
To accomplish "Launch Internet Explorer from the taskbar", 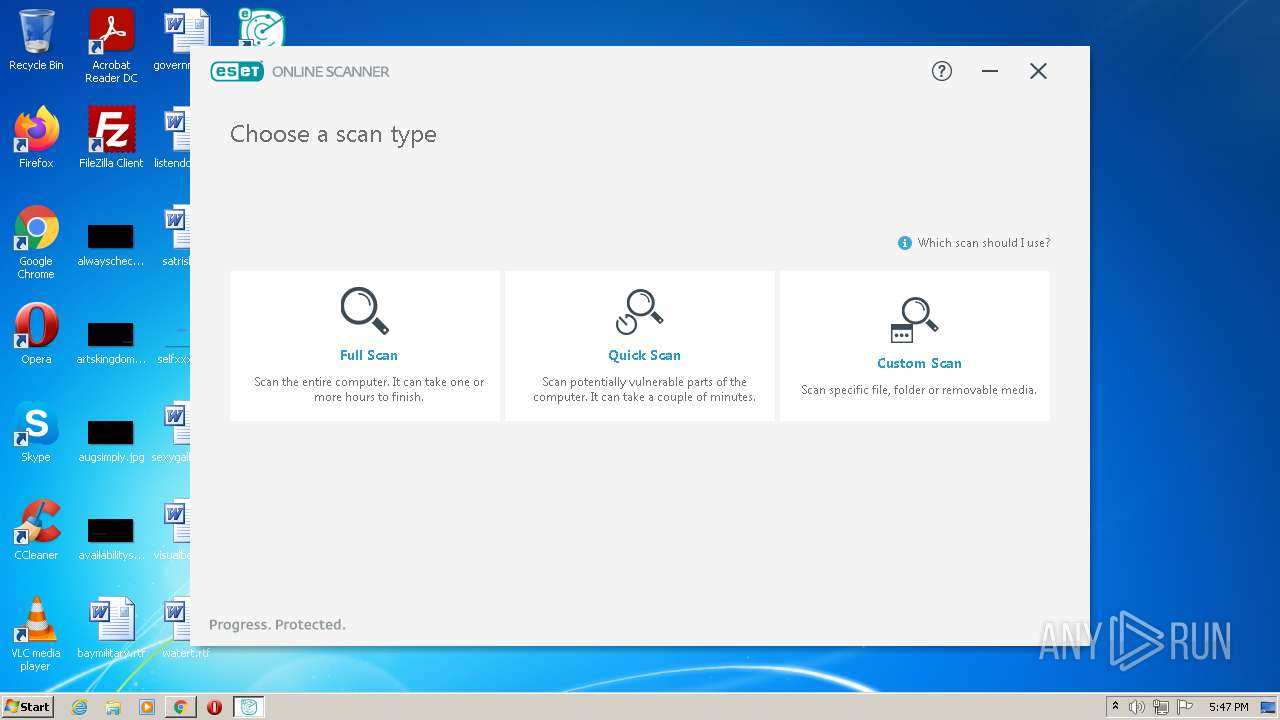I will point(80,707).
